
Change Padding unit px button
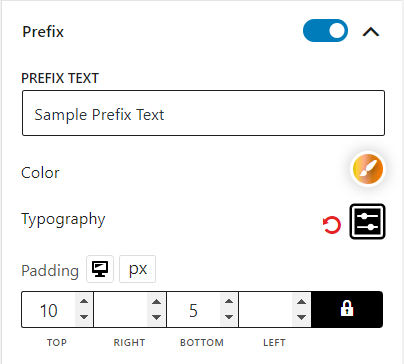pyautogui.click(x=137, y=269)
